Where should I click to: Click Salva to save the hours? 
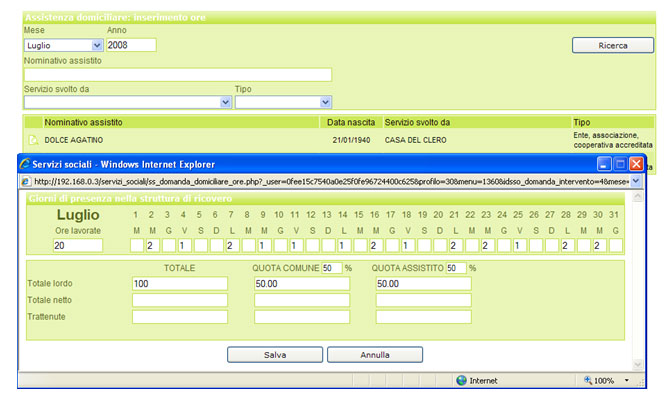(x=275, y=355)
